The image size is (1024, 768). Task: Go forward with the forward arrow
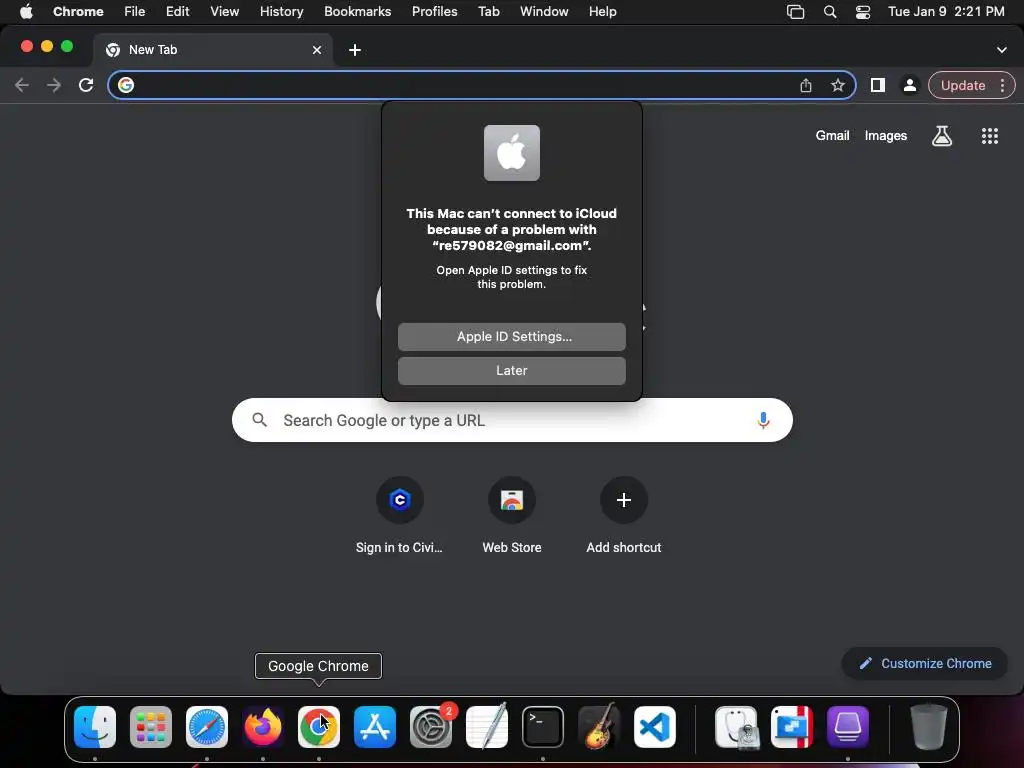click(x=54, y=85)
